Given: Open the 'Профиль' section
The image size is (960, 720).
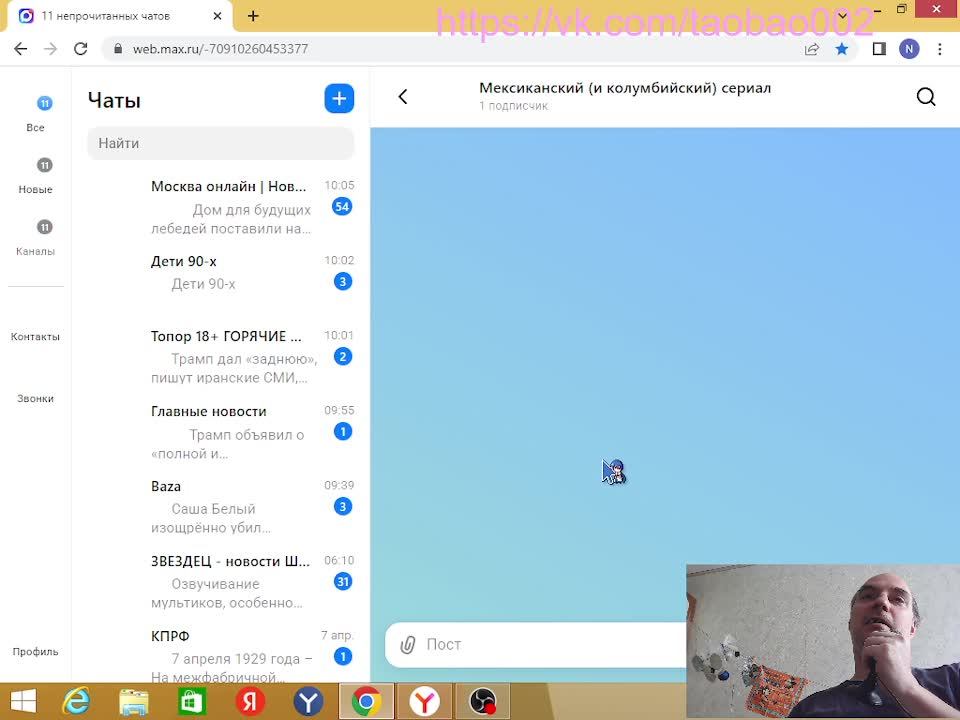Looking at the screenshot, I should pos(36,651).
